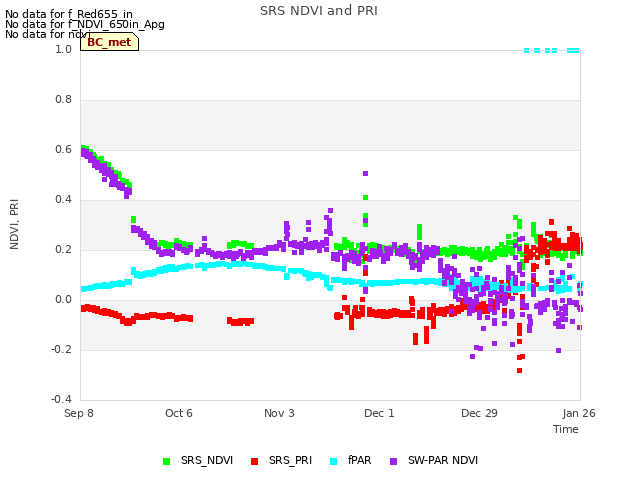The height and width of the screenshot is (480, 640).
Task: Click the purple SW-PAR NDVI legend swatch
Action: pyautogui.click(x=393, y=461)
